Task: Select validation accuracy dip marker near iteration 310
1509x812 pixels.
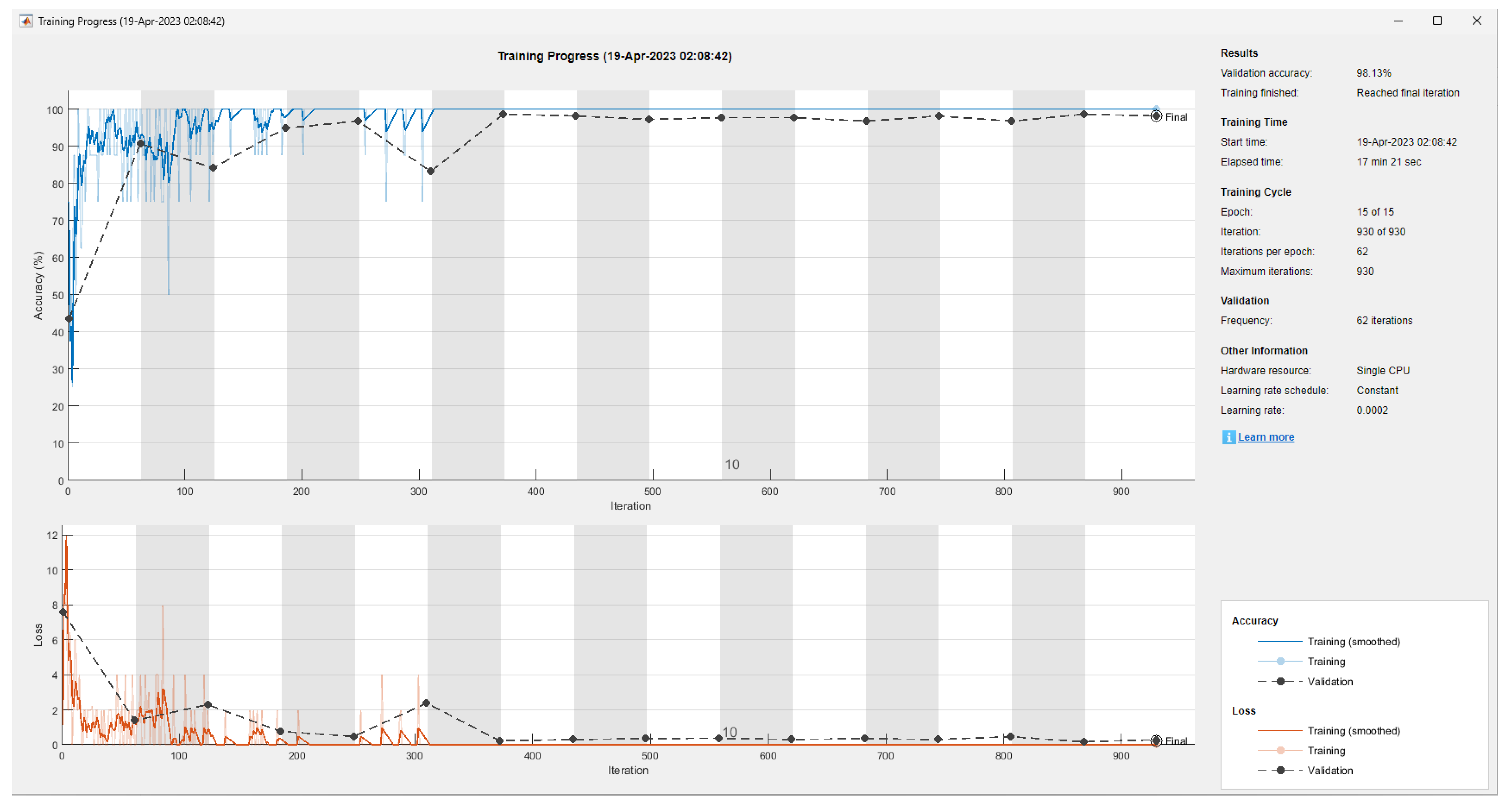Action: [431, 171]
